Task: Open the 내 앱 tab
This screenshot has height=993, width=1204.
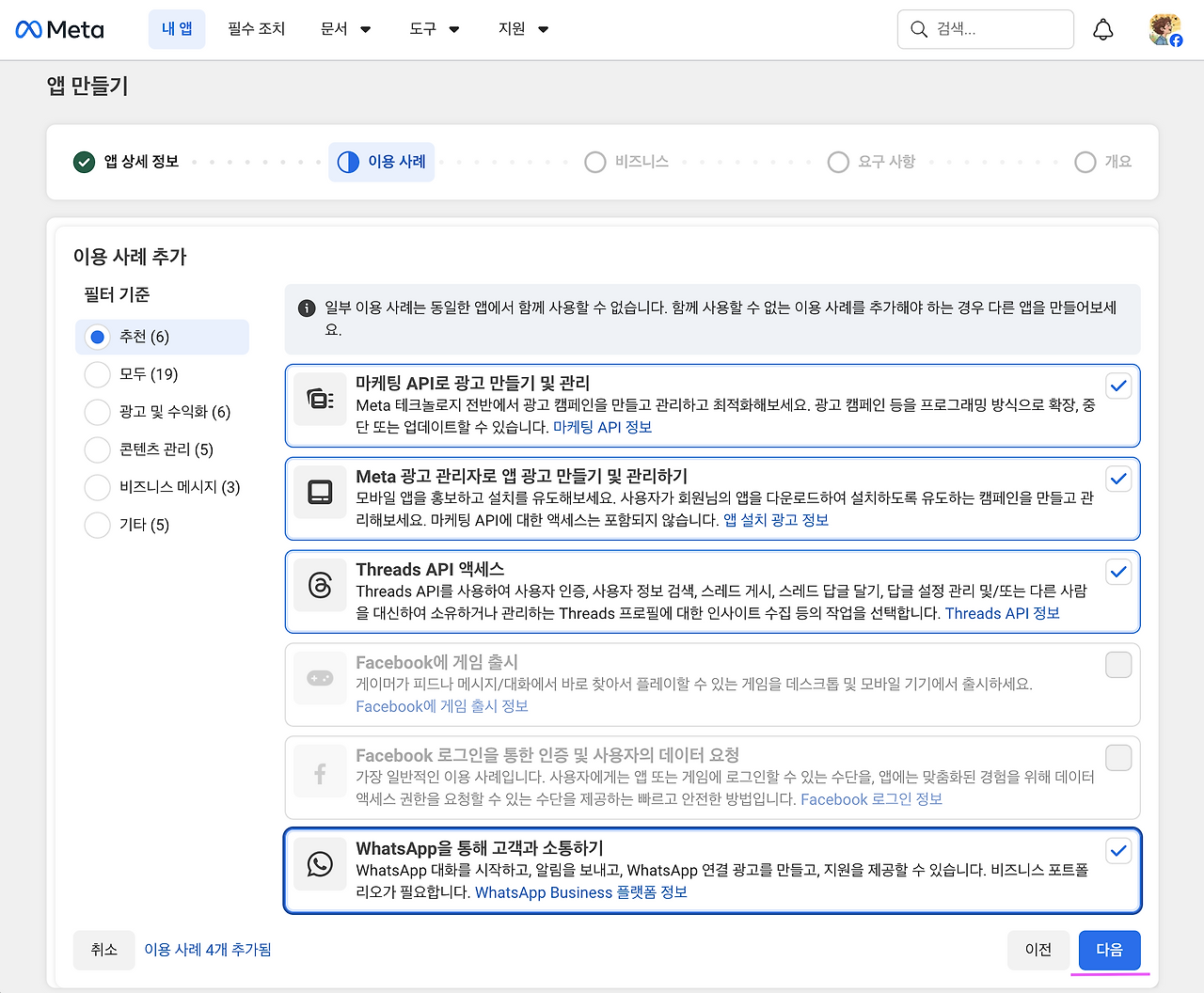Action: (x=177, y=29)
